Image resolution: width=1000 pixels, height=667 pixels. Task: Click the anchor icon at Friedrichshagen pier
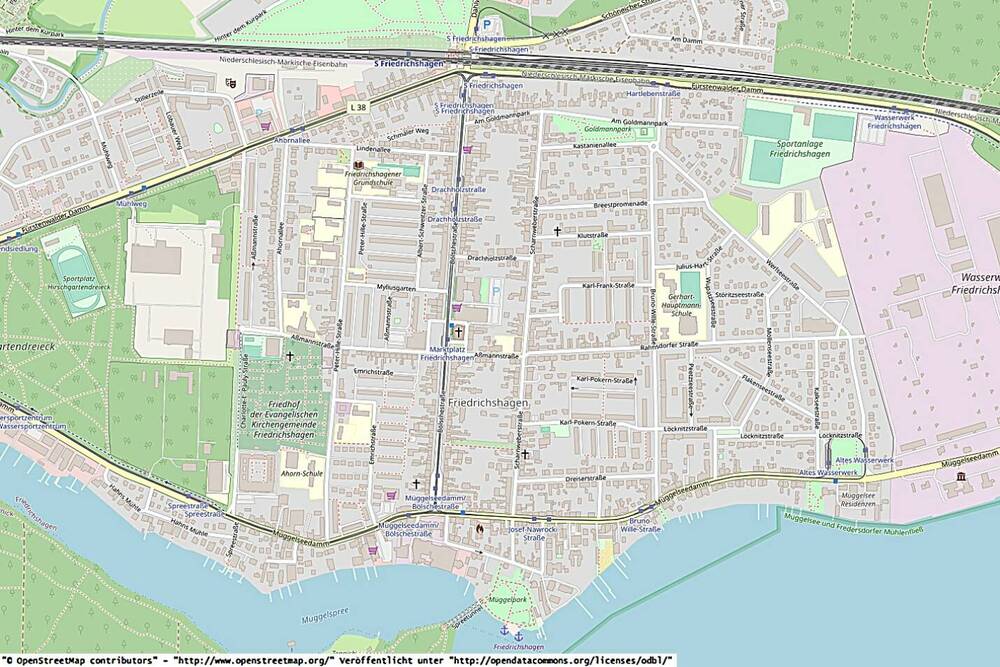pyautogui.click(x=505, y=632)
